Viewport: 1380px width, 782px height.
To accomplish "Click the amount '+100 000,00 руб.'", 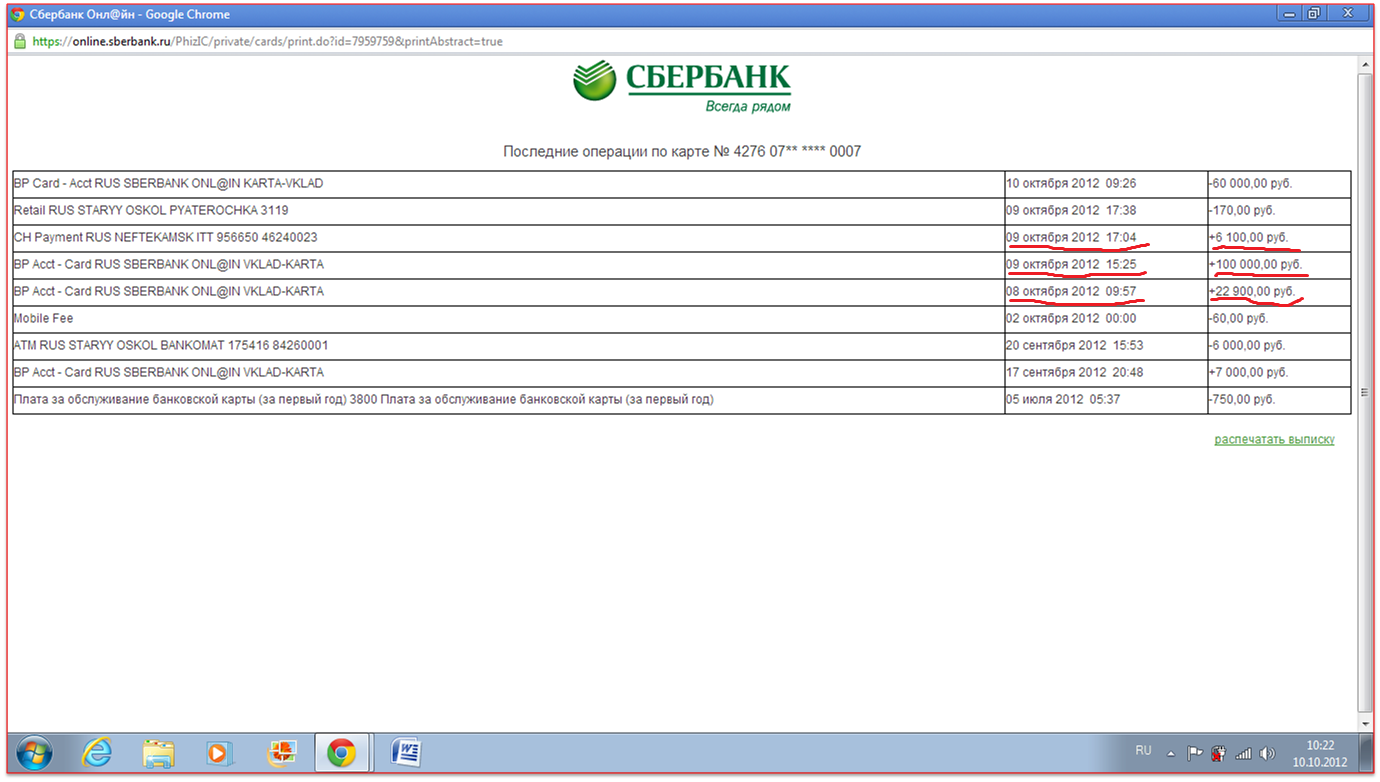I will [1256, 265].
